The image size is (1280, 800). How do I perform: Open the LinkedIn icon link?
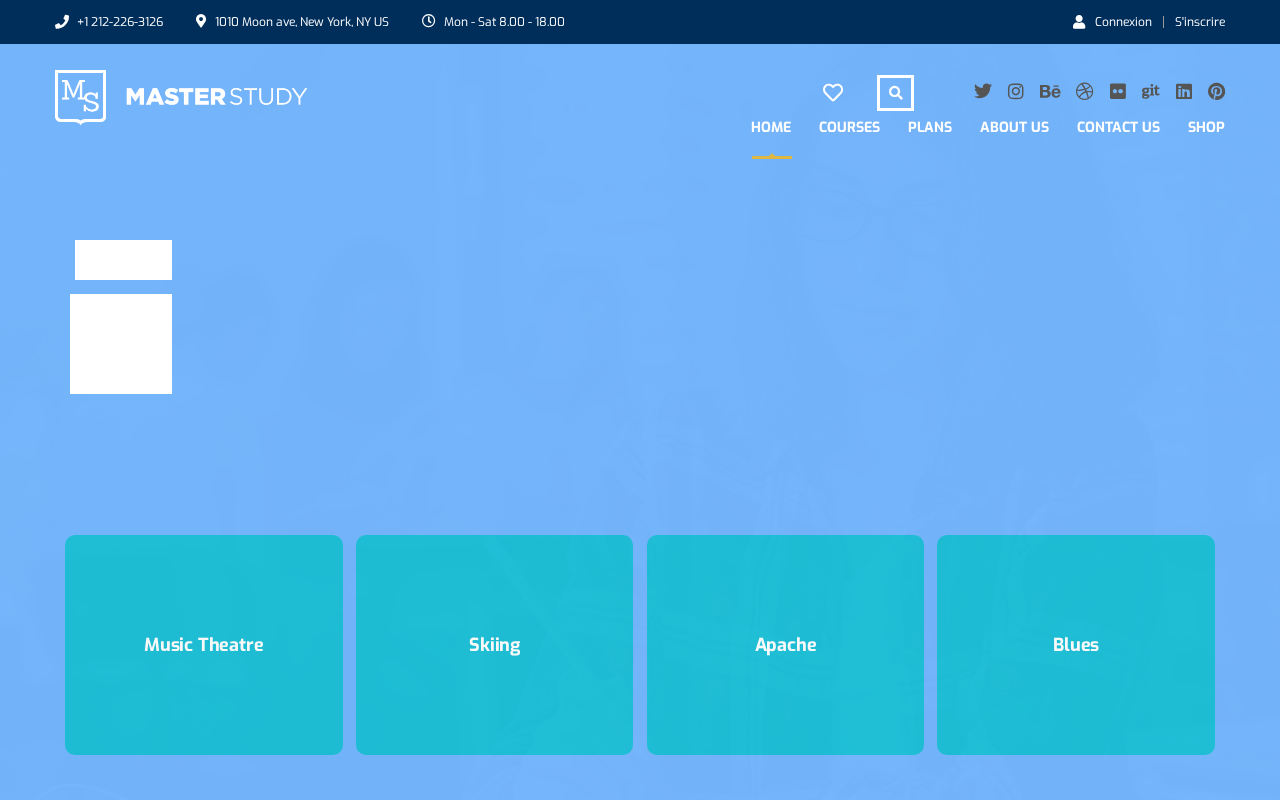1184,91
